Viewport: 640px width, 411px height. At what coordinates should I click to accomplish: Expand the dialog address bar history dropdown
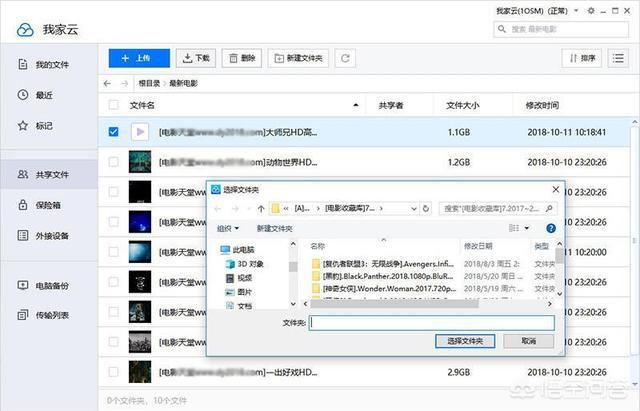pos(413,209)
